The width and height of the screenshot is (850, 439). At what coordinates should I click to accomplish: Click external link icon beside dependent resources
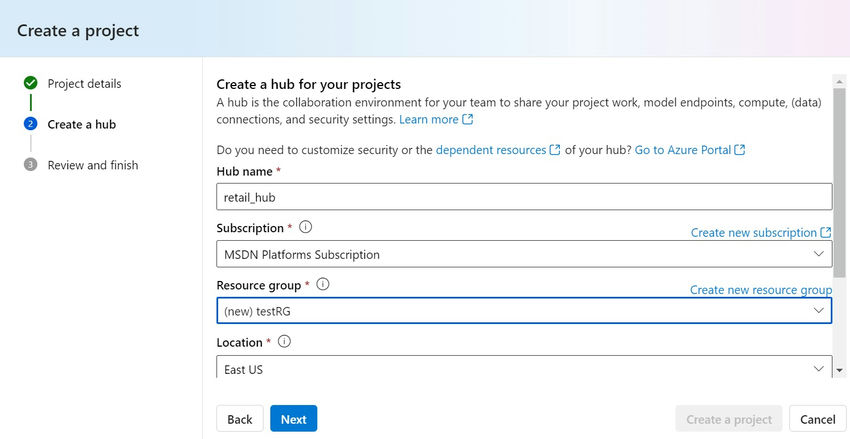pyautogui.click(x=555, y=150)
